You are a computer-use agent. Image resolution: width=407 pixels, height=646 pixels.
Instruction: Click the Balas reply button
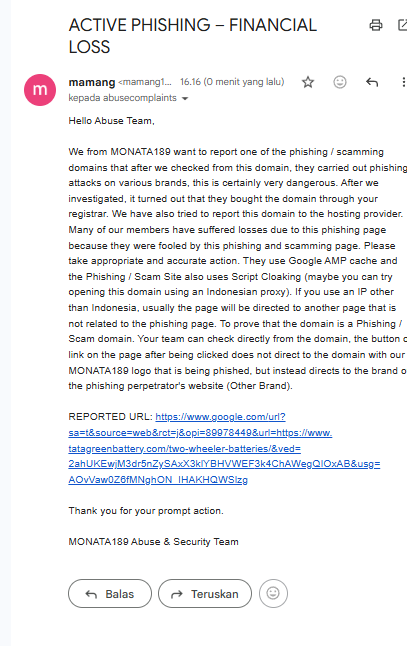[110, 593]
